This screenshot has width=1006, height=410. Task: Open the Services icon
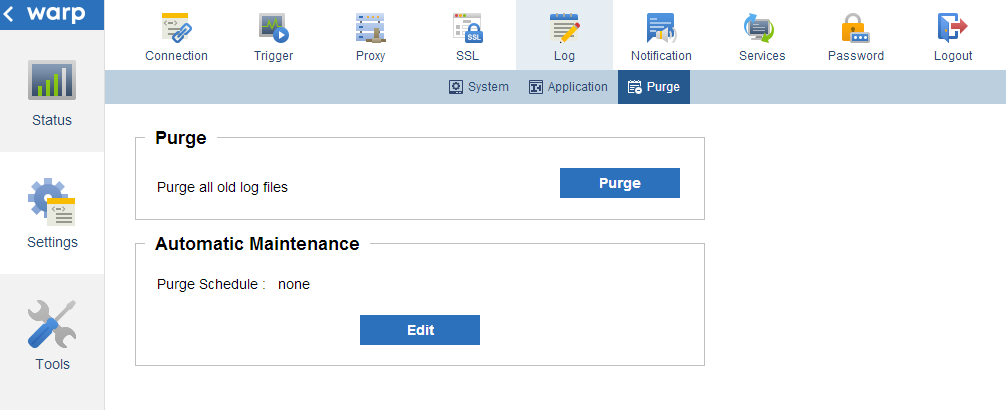tap(759, 28)
